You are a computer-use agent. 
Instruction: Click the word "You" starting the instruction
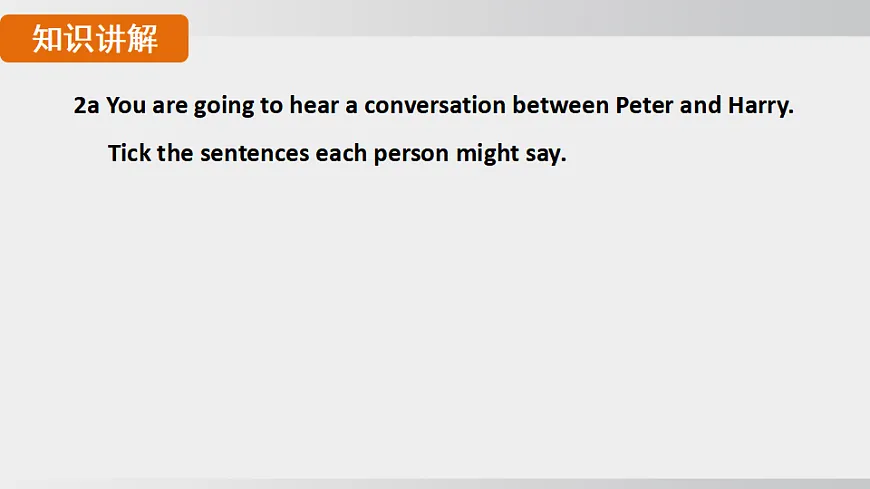point(126,105)
